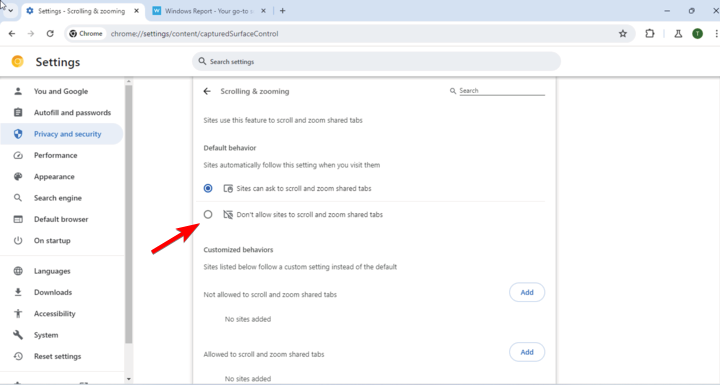Reload the page
Viewport: 720px width, 385px height.
pyautogui.click(x=50, y=34)
